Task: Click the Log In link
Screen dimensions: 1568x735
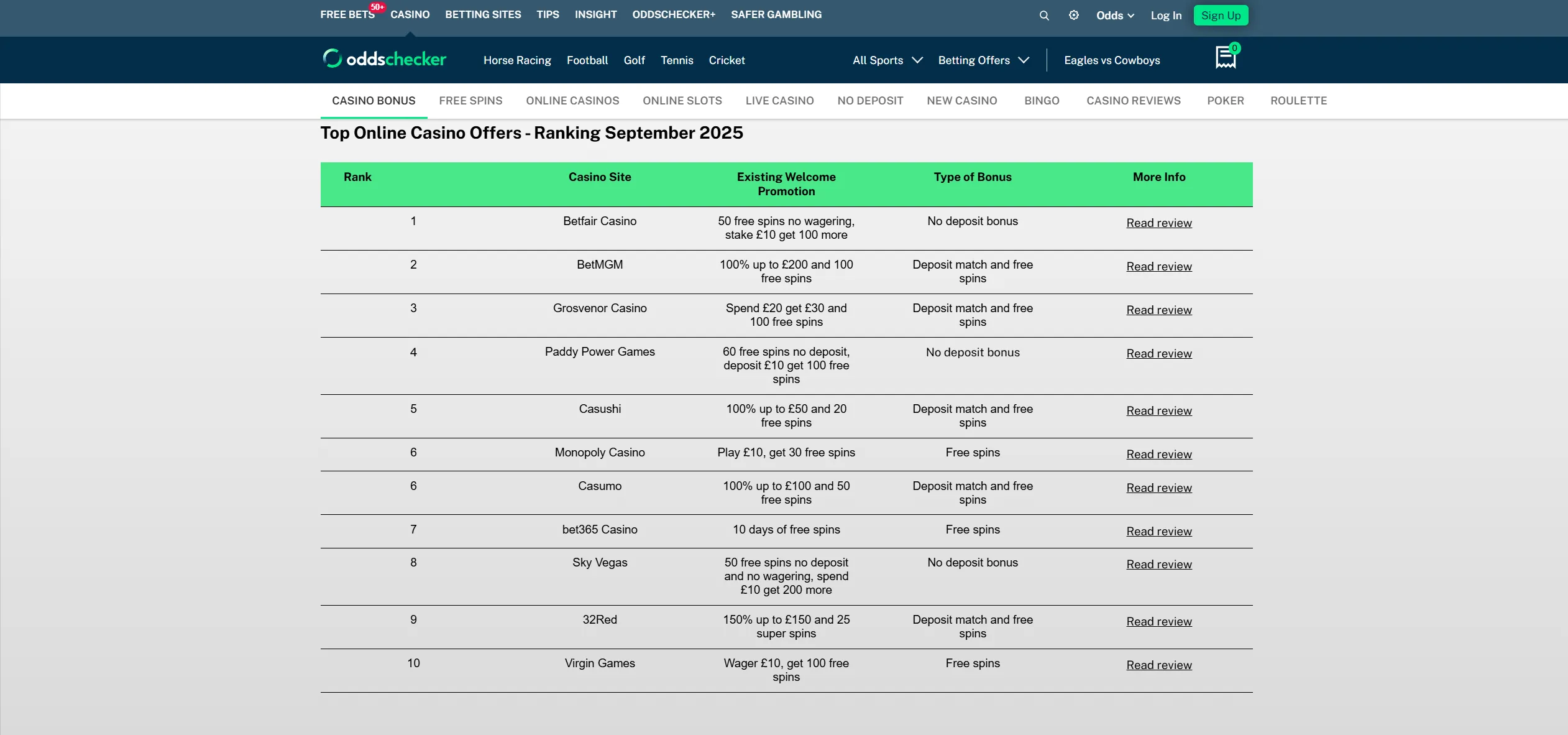Action: (1166, 16)
